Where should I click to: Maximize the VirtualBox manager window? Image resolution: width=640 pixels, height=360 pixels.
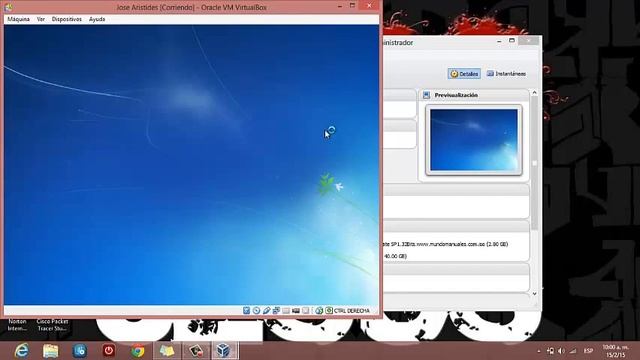(x=511, y=40)
